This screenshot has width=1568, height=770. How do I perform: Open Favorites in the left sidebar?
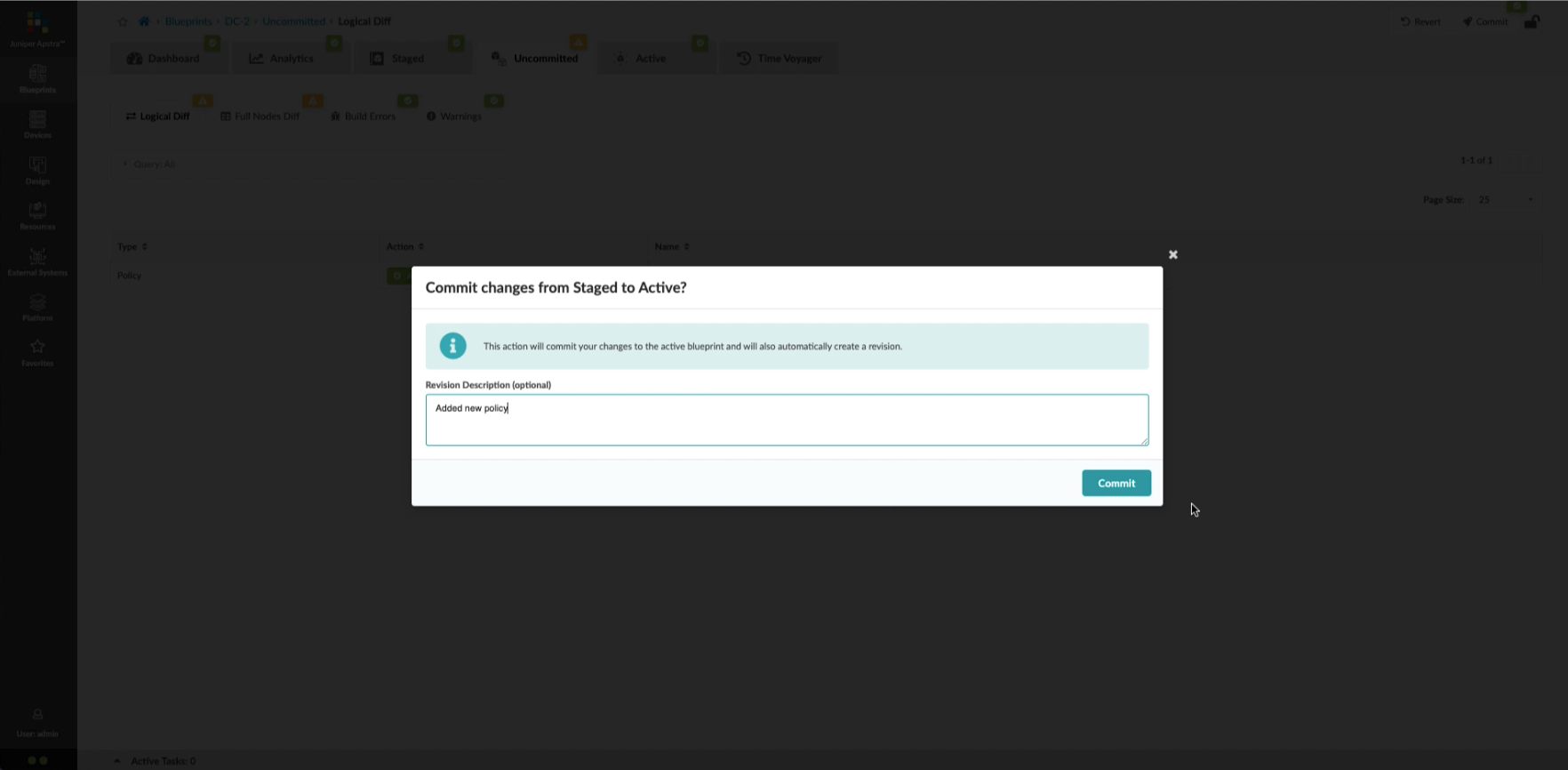pyautogui.click(x=37, y=352)
